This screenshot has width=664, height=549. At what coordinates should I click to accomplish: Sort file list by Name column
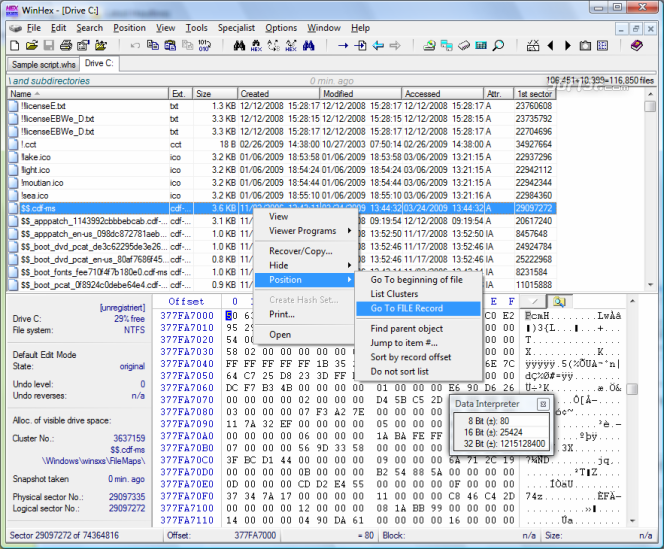coord(88,94)
